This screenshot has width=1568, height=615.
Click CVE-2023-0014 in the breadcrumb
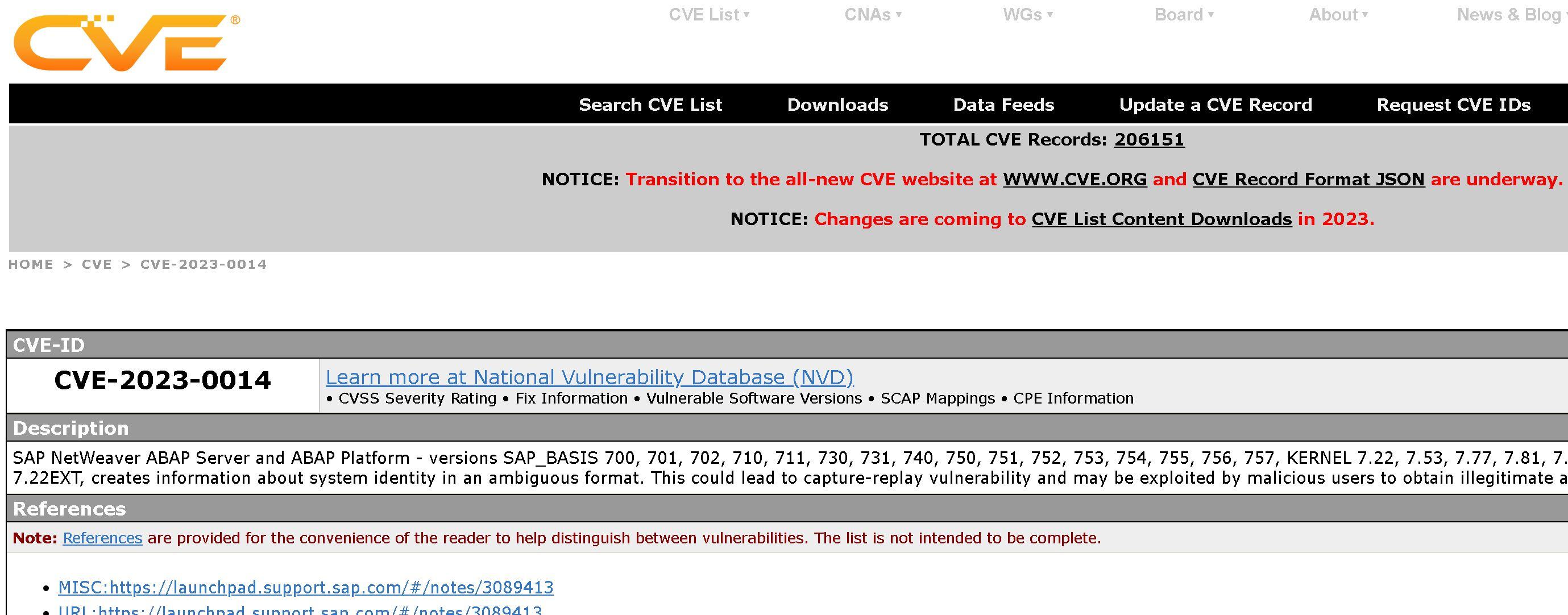[x=204, y=264]
